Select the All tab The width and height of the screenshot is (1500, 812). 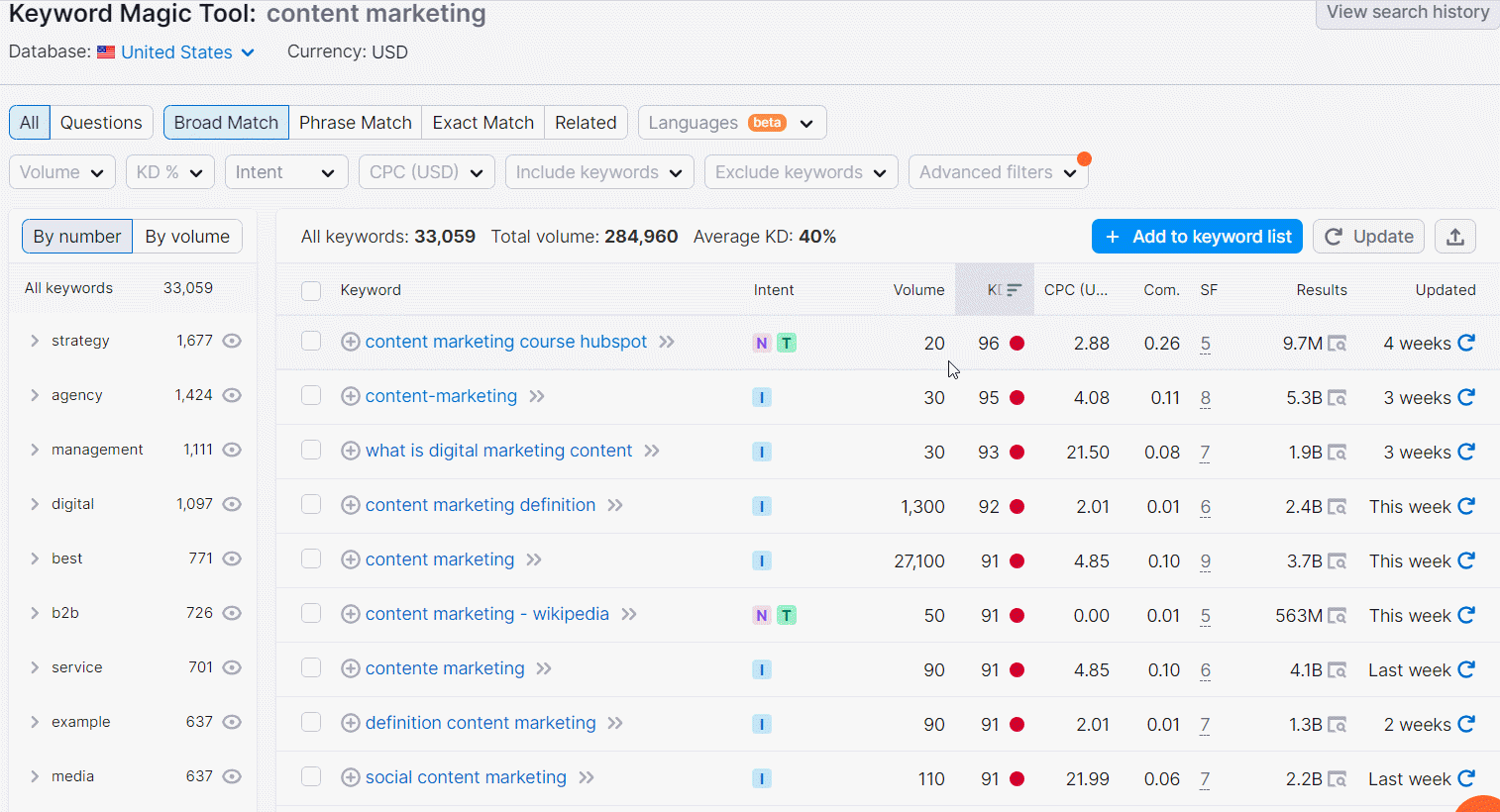click(x=30, y=123)
